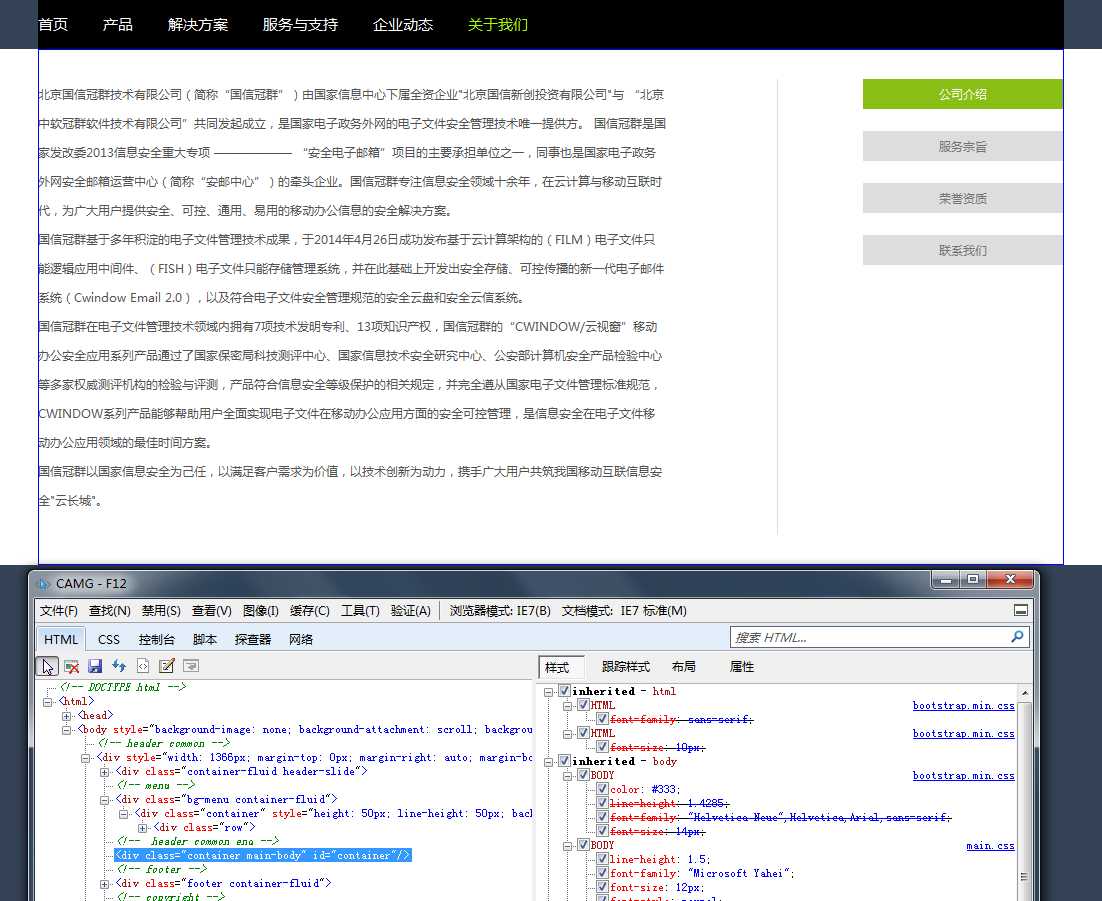Expand the container-fluid header-slide div
The height and width of the screenshot is (901, 1102).
point(105,772)
